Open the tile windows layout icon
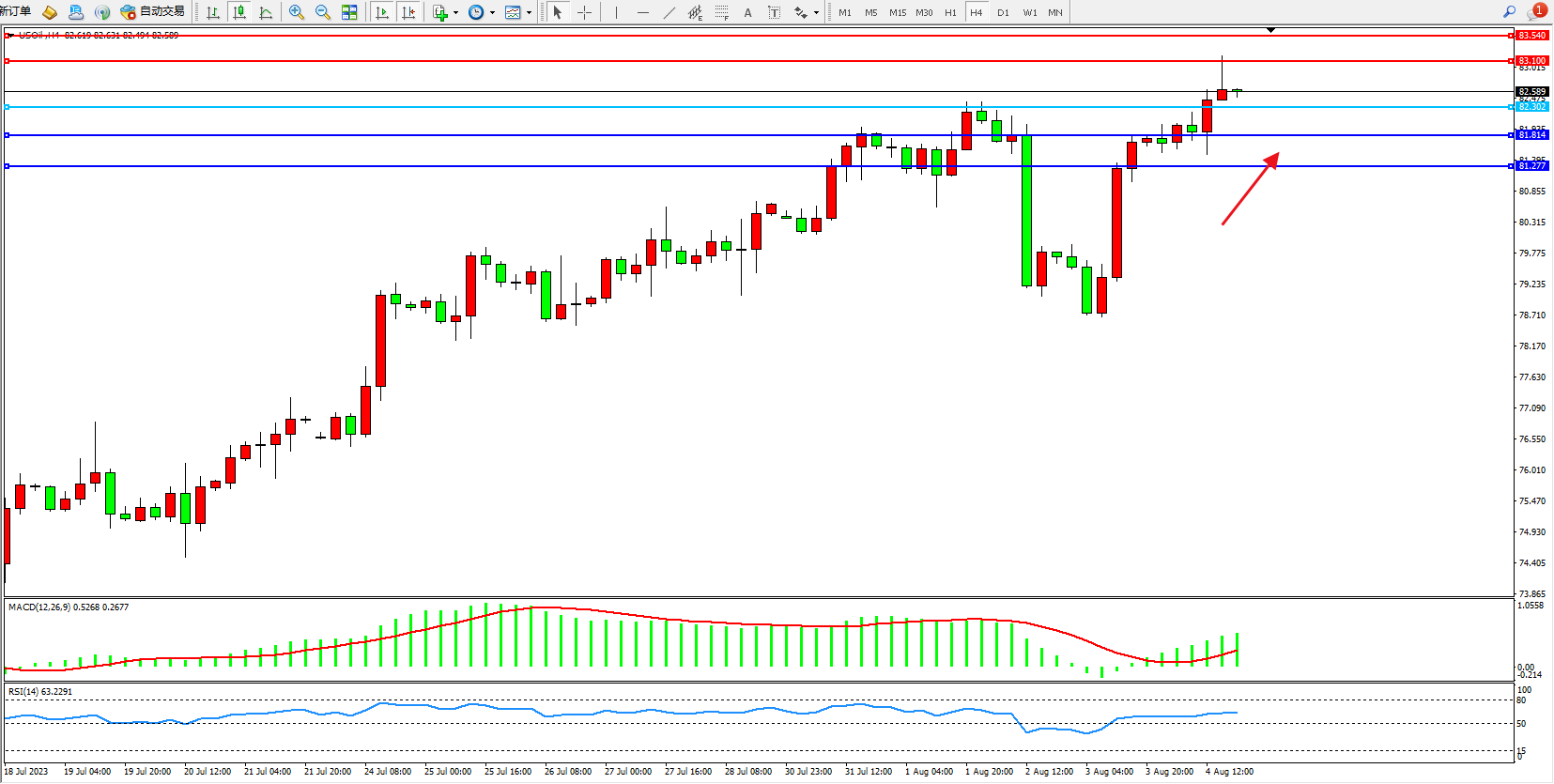The image size is (1554, 784). coord(349,12)
